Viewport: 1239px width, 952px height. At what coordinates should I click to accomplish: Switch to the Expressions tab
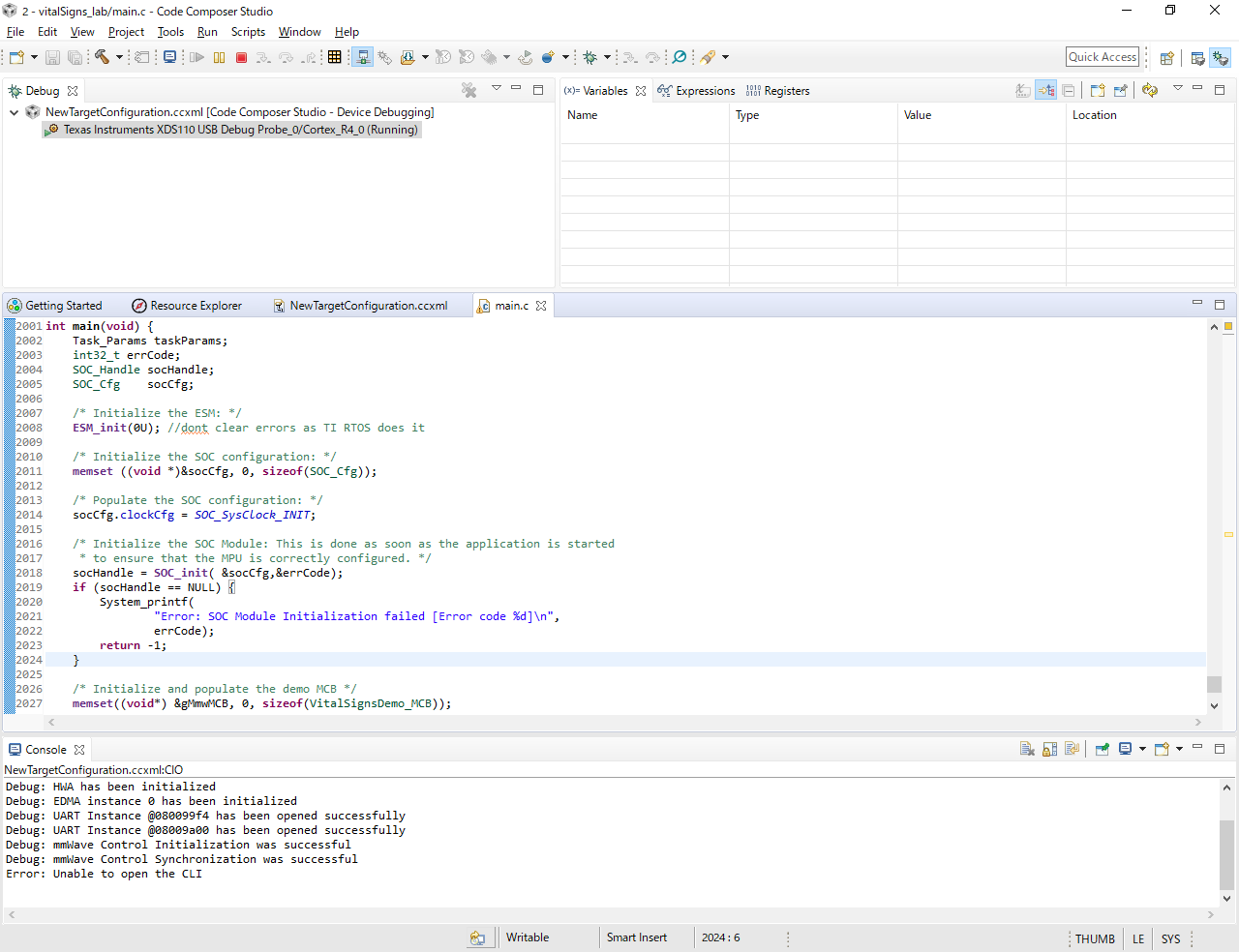(696, 91)
